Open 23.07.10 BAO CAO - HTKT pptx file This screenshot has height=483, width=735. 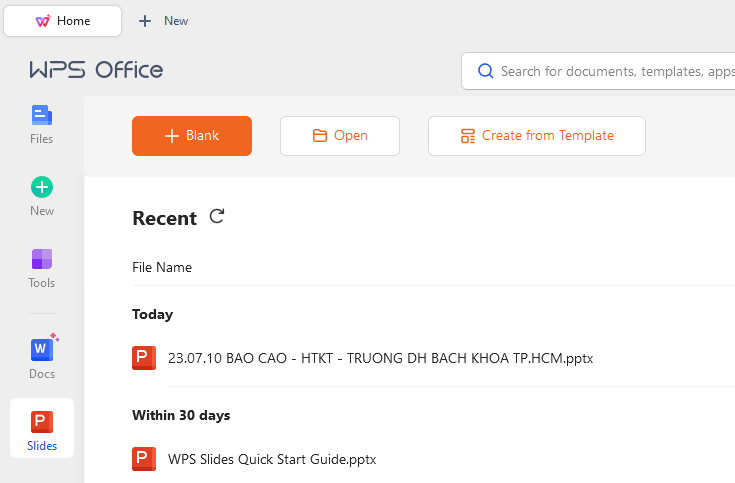click(x=380, y=358)
